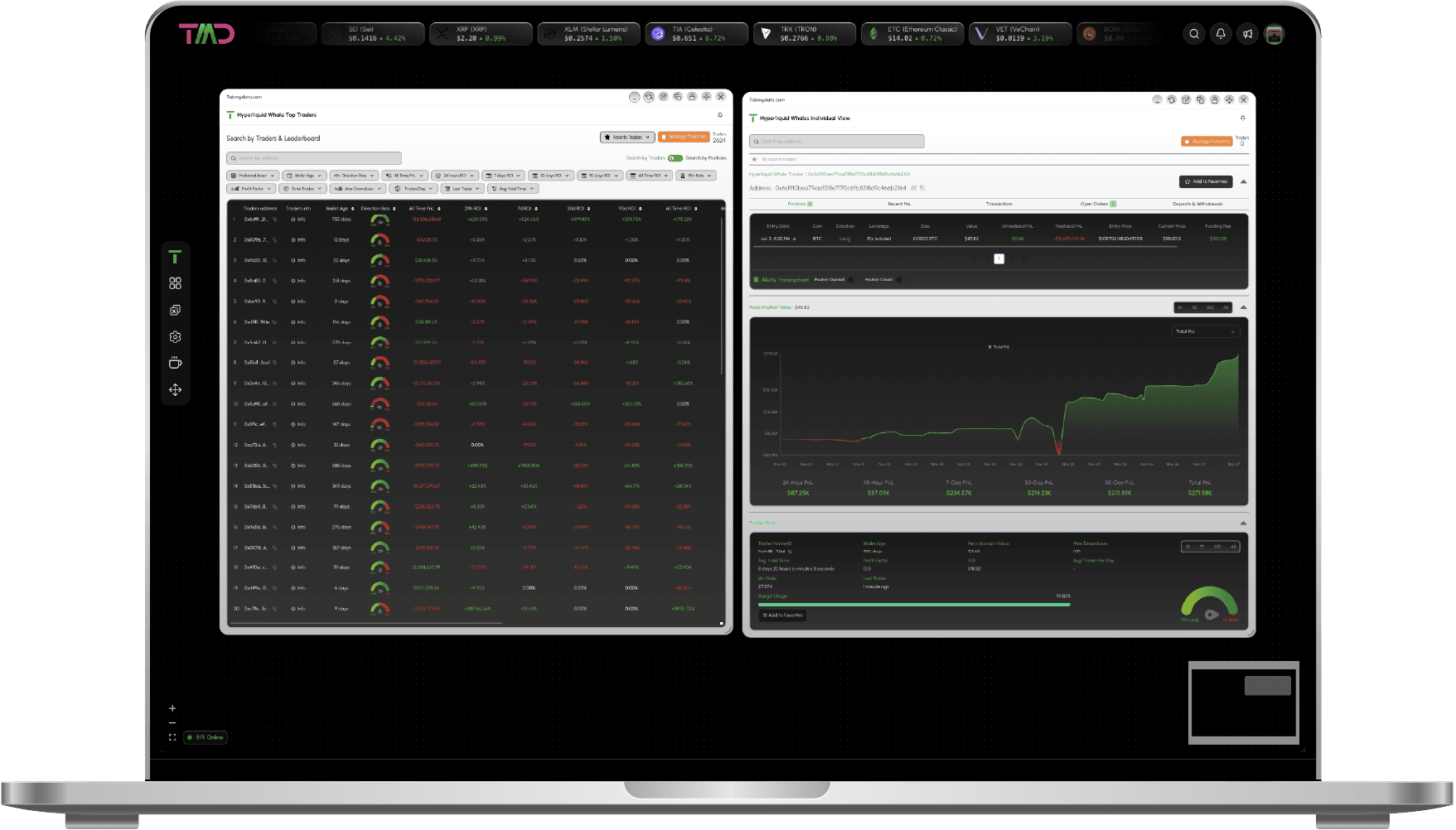This screenshot has width=1456, height=830.
Task: Open Win Rate filter dropdown
Action: (x=695, y=176)
